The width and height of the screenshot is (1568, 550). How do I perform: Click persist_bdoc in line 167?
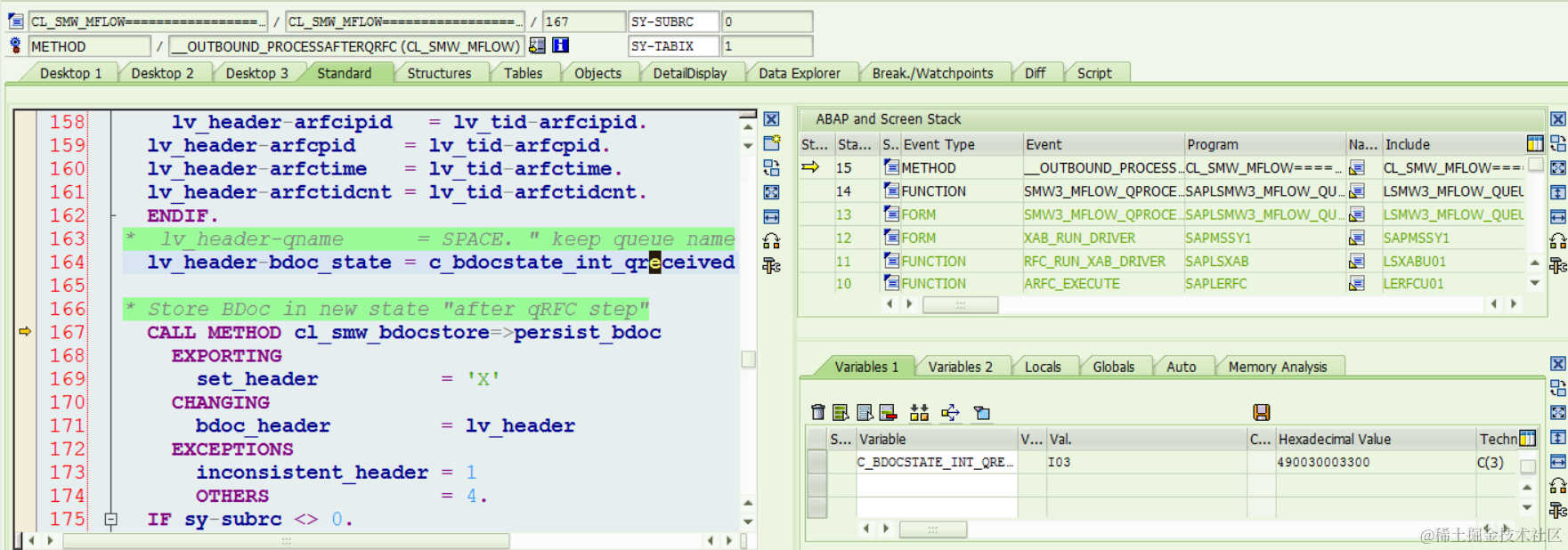click(x=587, y=332)
